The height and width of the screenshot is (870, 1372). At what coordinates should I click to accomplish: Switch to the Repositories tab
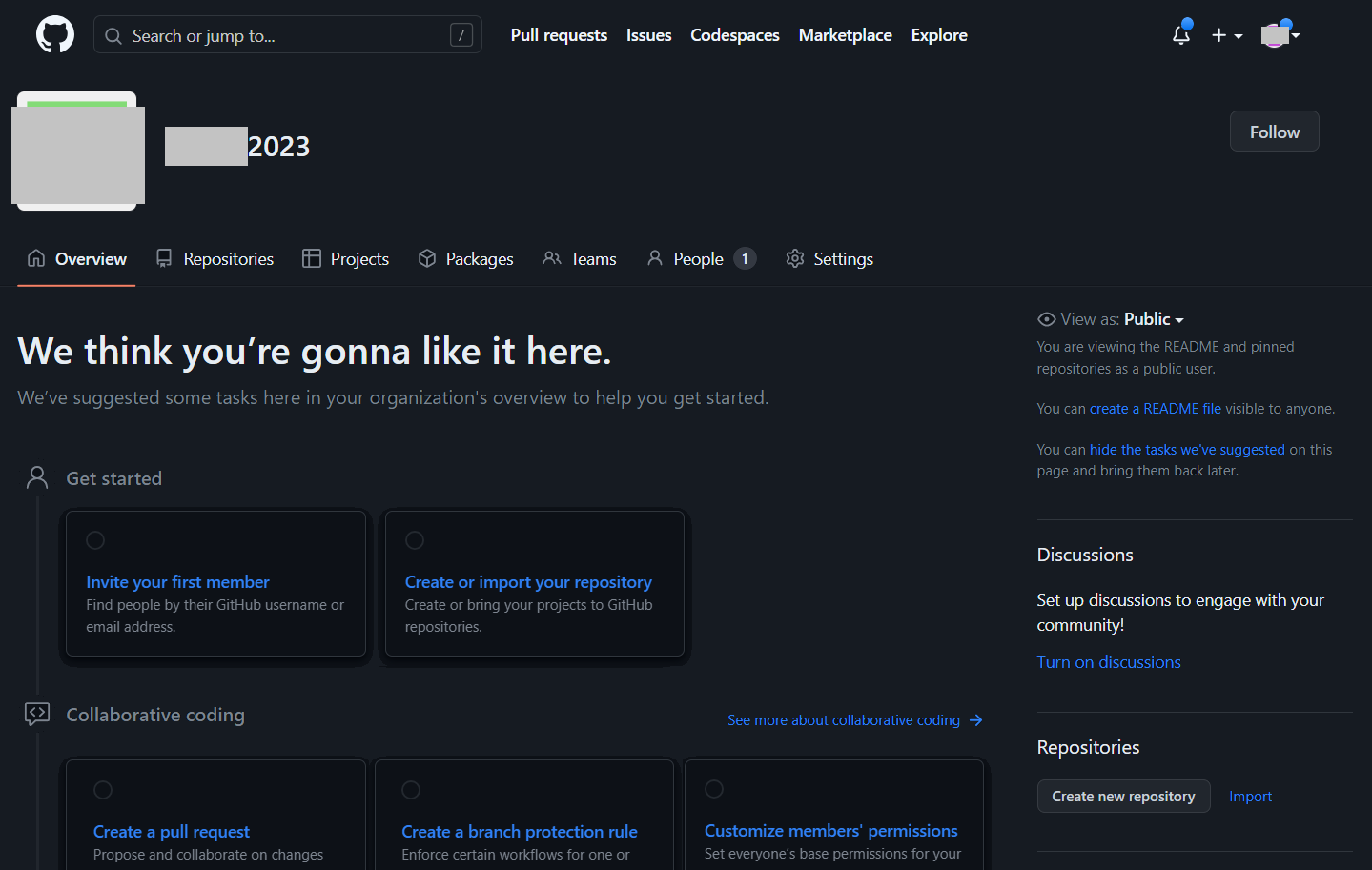215,258
